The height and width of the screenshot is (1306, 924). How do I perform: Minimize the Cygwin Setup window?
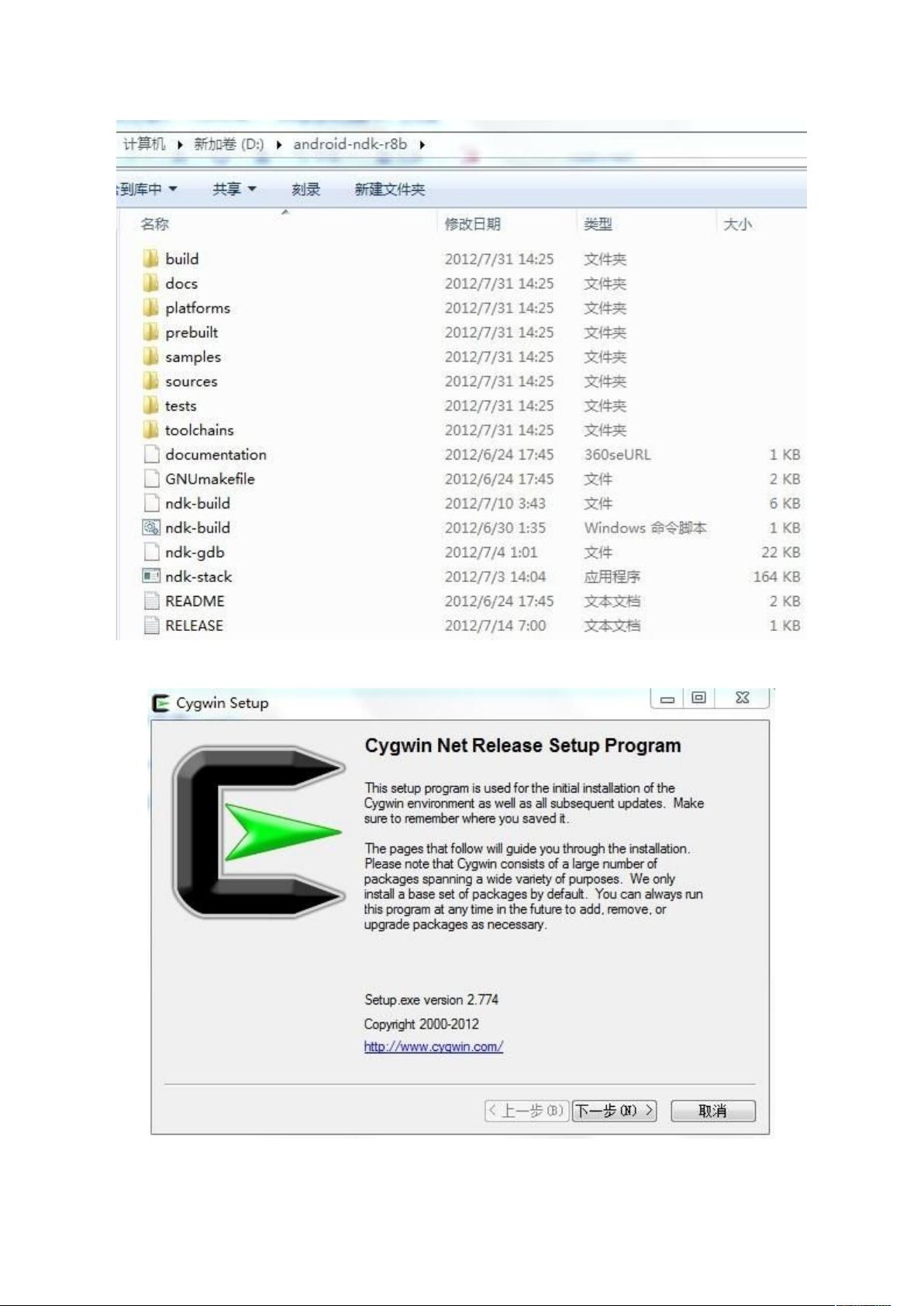667,698
